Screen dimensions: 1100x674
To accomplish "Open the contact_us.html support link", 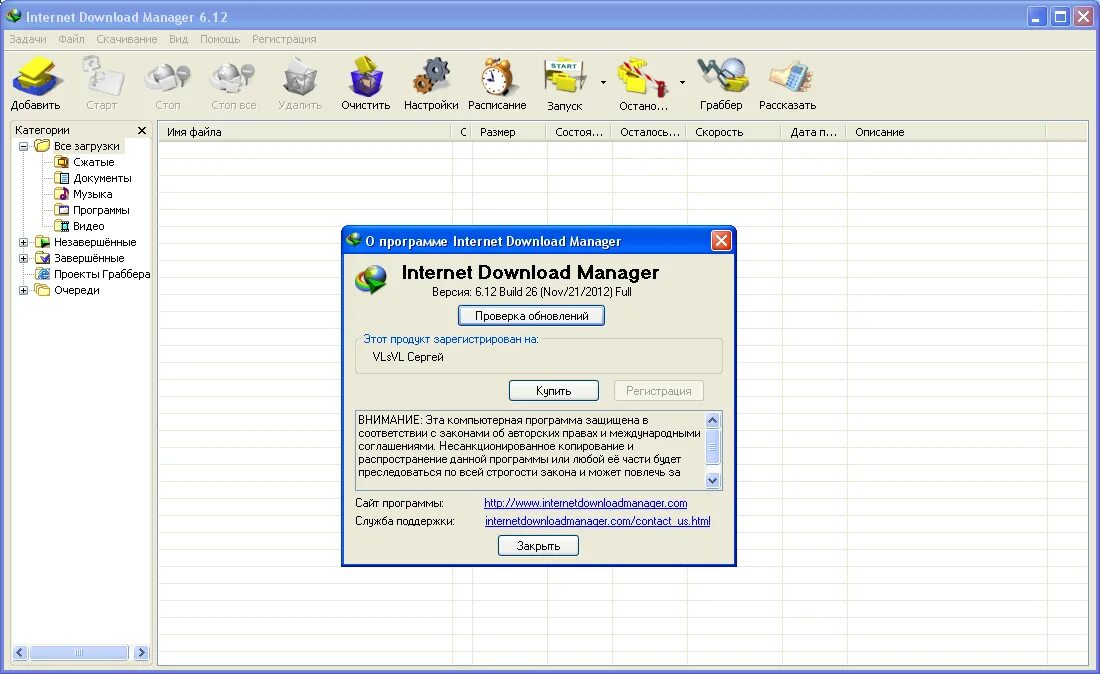I will tap(598, 521).
